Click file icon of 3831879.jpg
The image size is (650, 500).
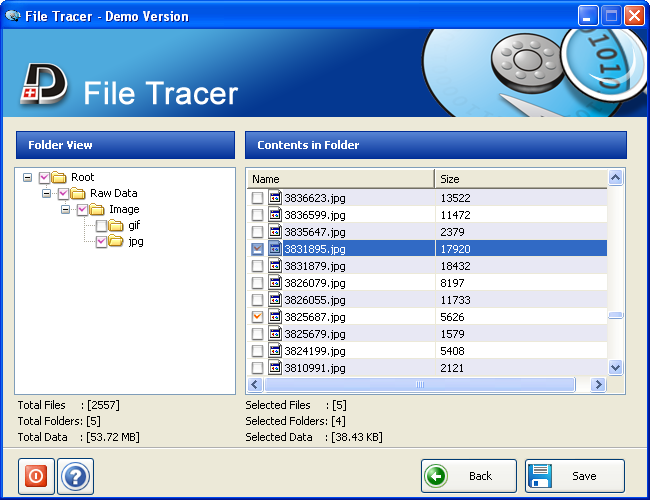tap(275, 266)
